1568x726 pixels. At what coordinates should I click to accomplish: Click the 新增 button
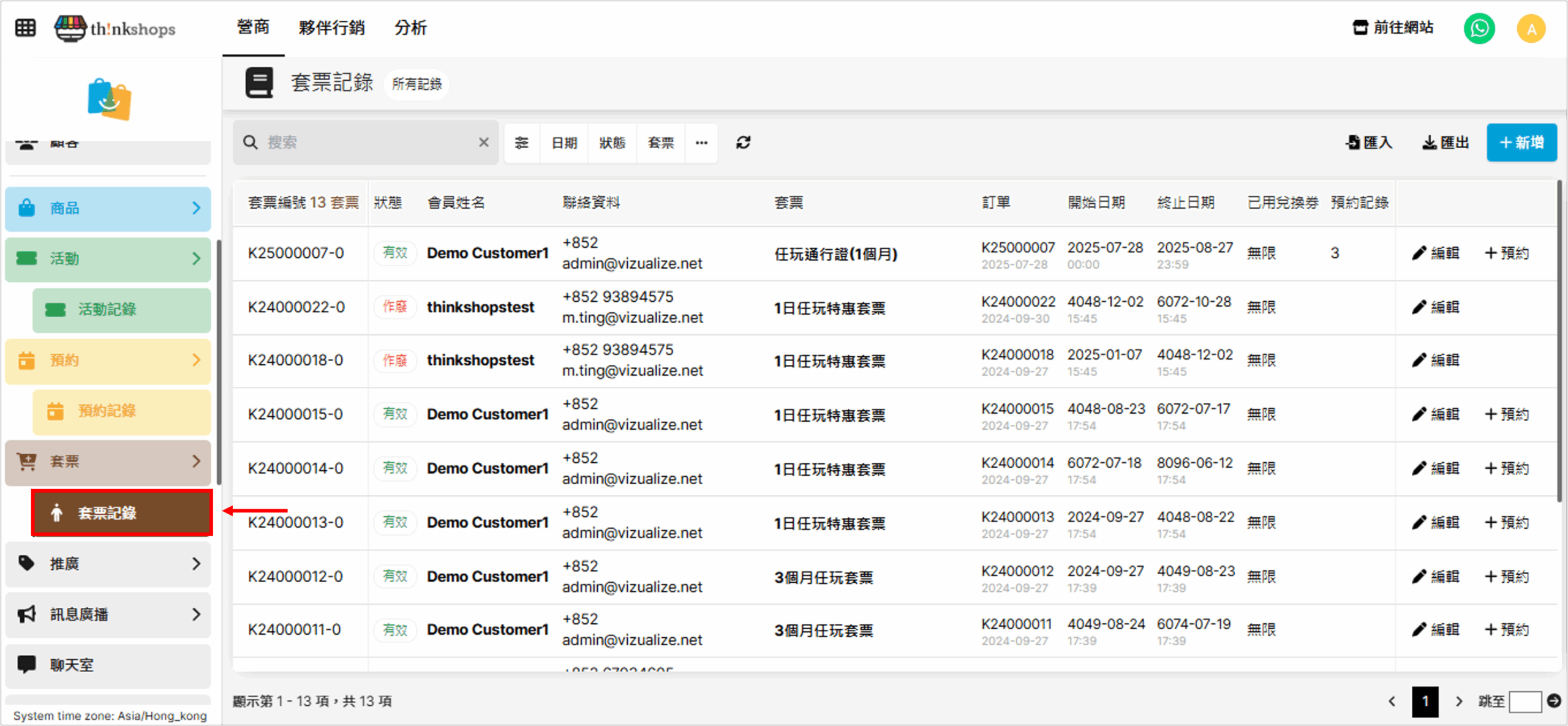pos(1521,143)
